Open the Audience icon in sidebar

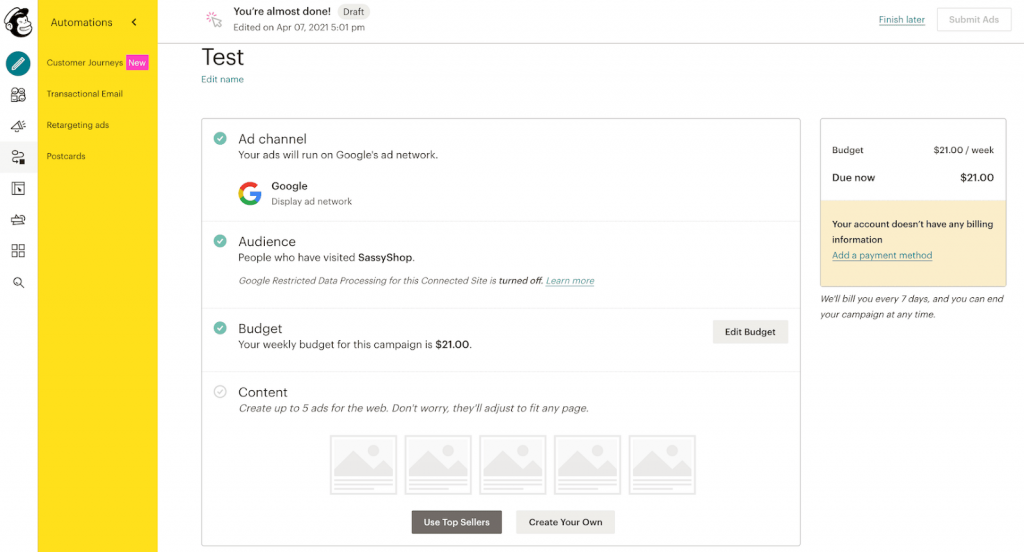click(18, 95)
